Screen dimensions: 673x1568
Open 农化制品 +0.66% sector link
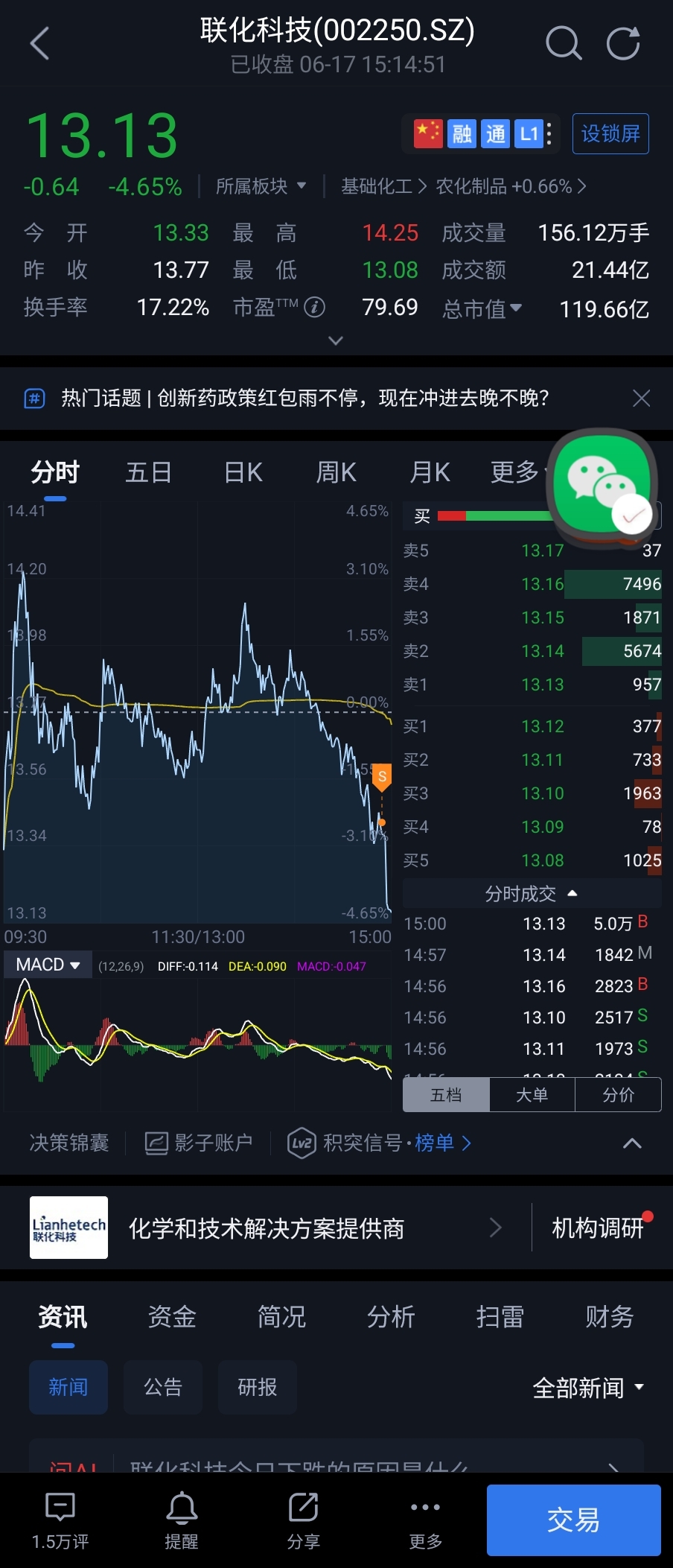[511, 186]
